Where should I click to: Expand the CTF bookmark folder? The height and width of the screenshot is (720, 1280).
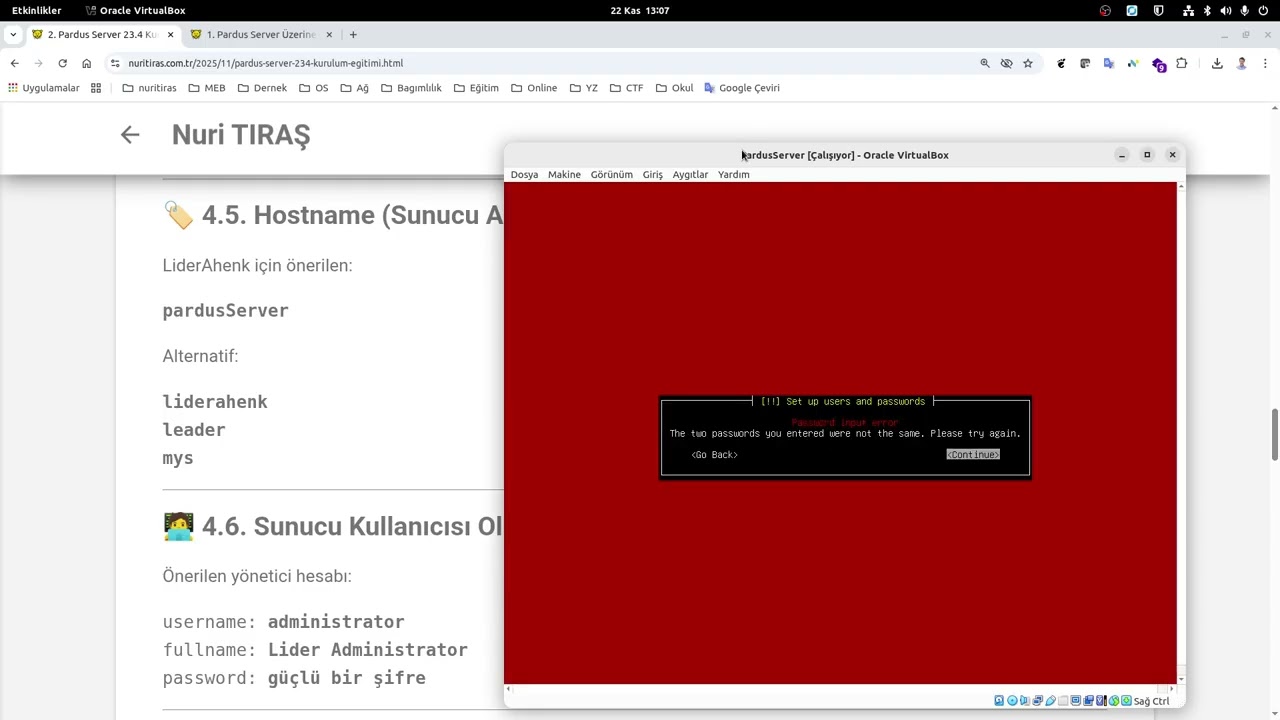626,88
